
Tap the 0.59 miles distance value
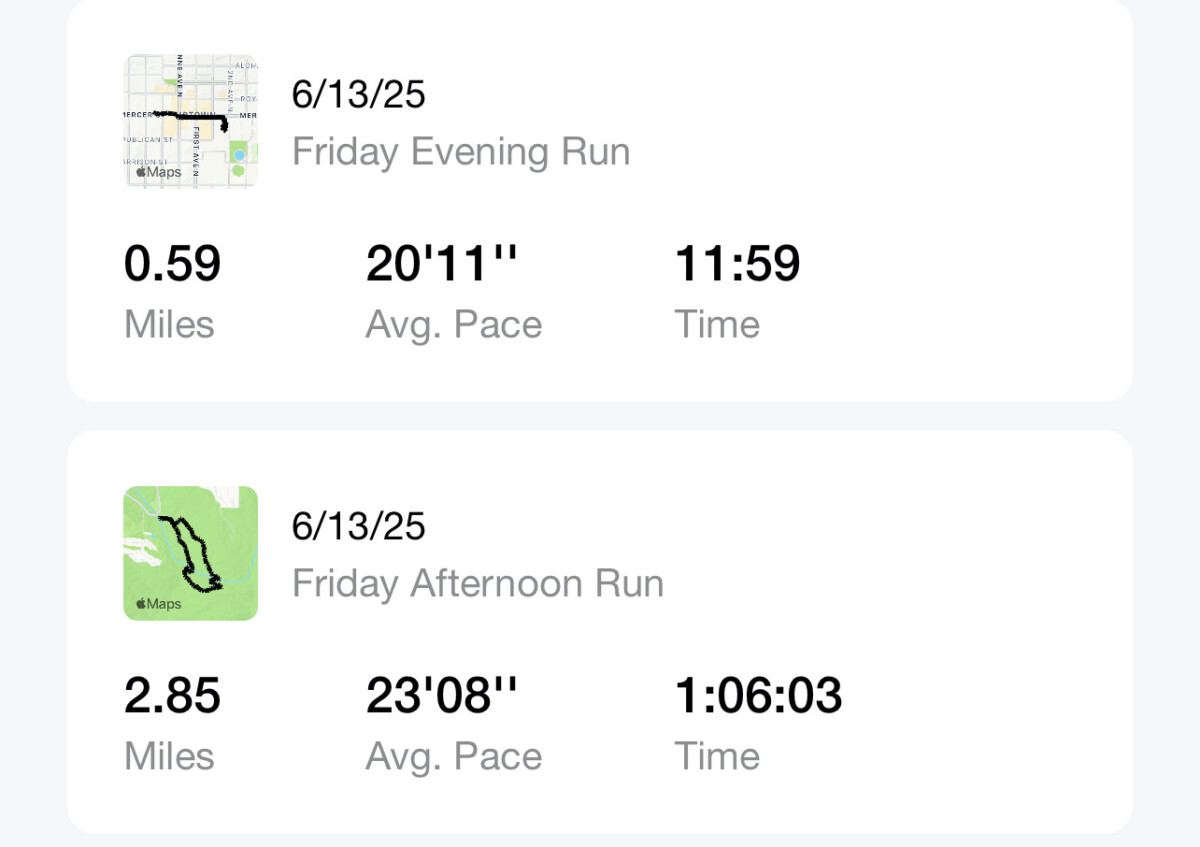[172, 265]
